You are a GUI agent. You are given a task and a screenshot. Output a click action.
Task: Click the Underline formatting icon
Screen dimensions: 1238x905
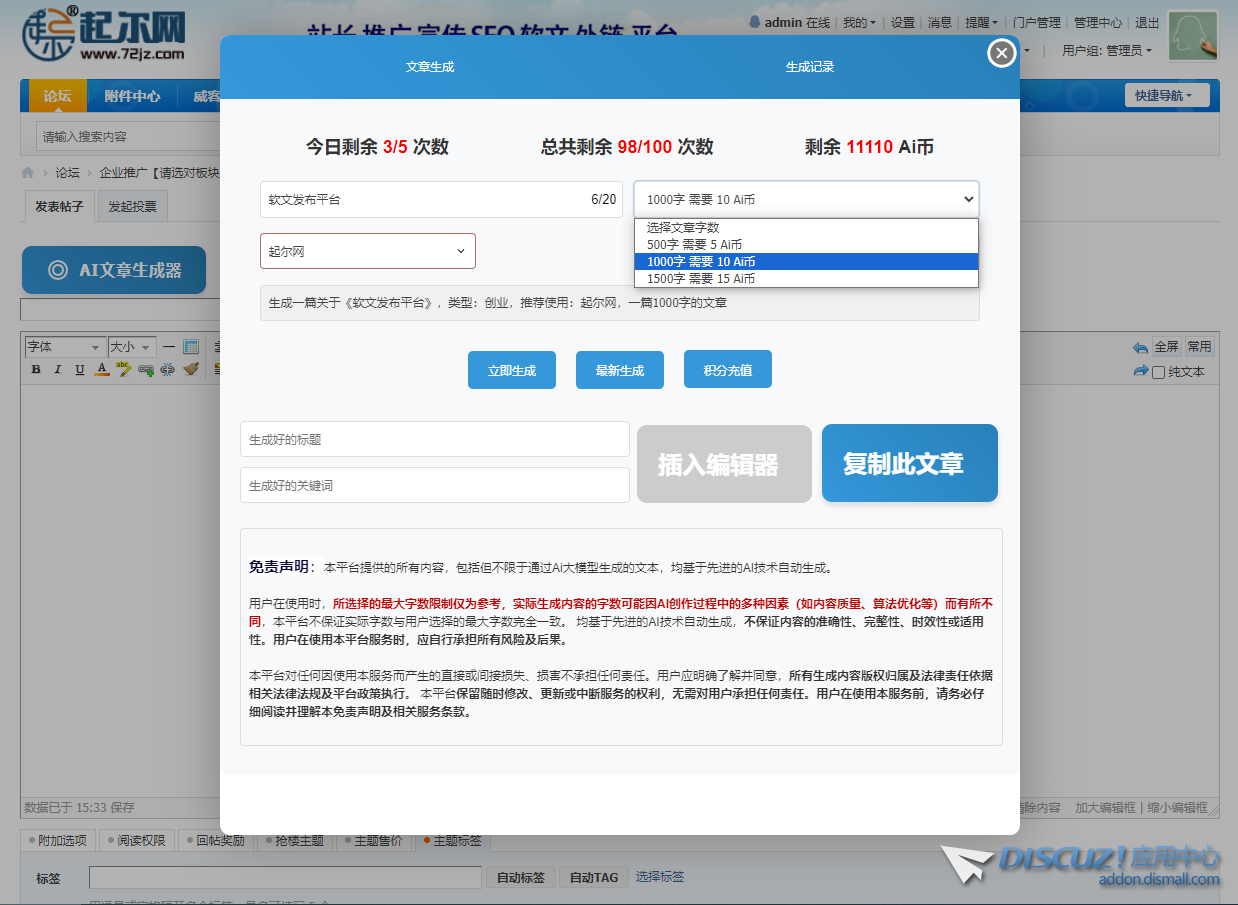[x=79, y=369]
